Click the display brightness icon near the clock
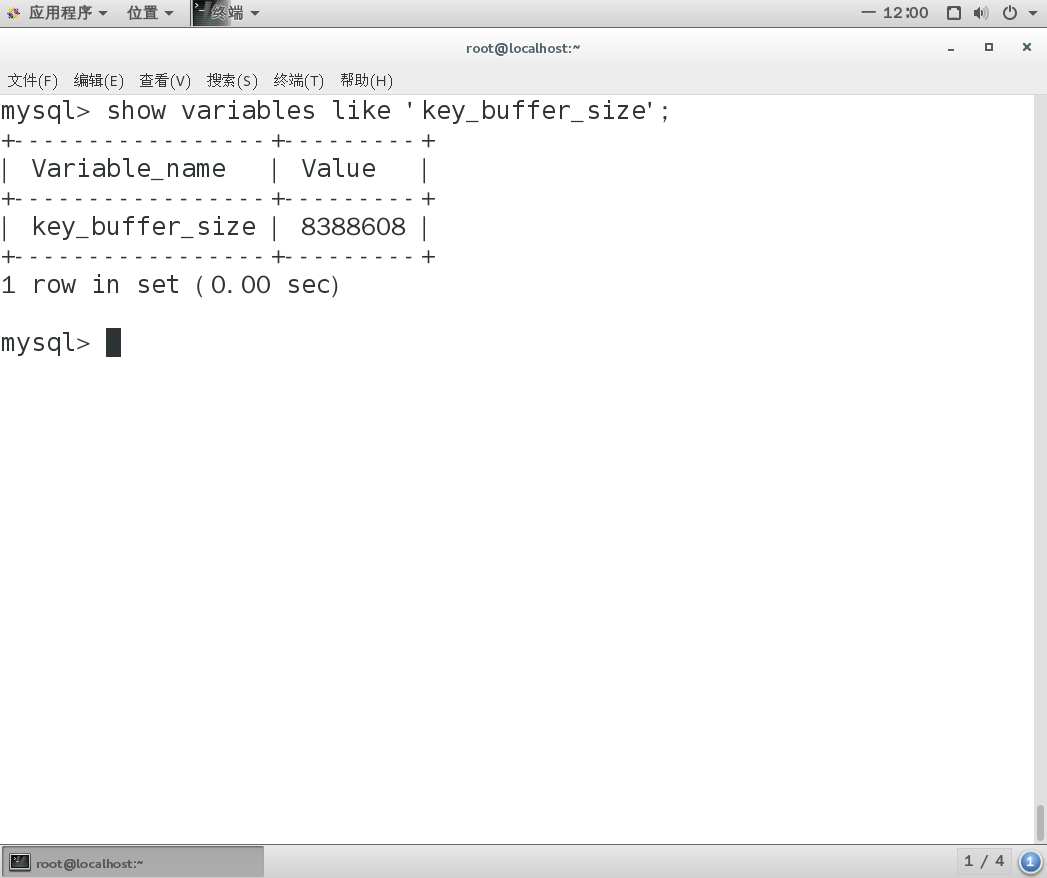Image resolution: width=1047 pixels, height=878 pixels. click(x=953, y=13)
